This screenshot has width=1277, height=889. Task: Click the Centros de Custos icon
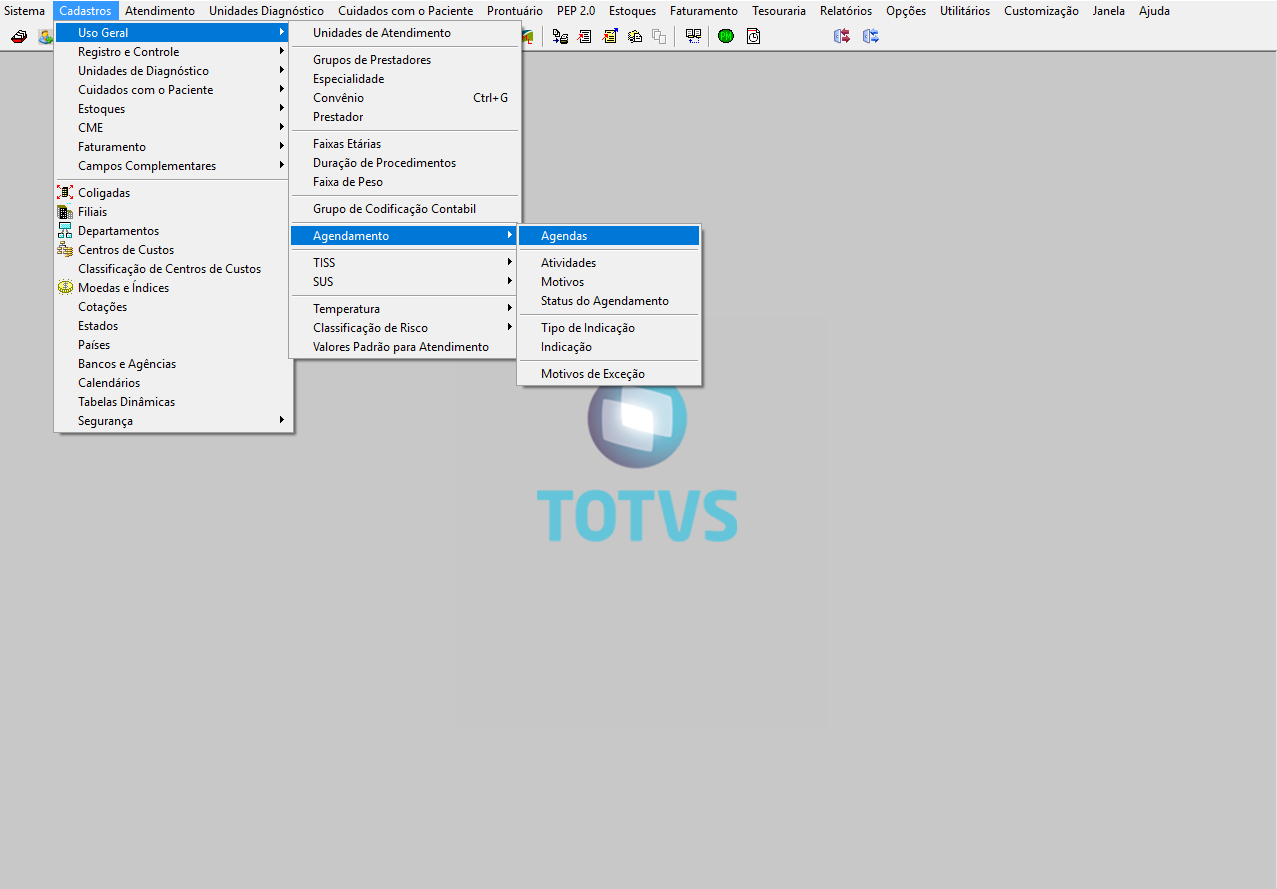tap(65, 250)
